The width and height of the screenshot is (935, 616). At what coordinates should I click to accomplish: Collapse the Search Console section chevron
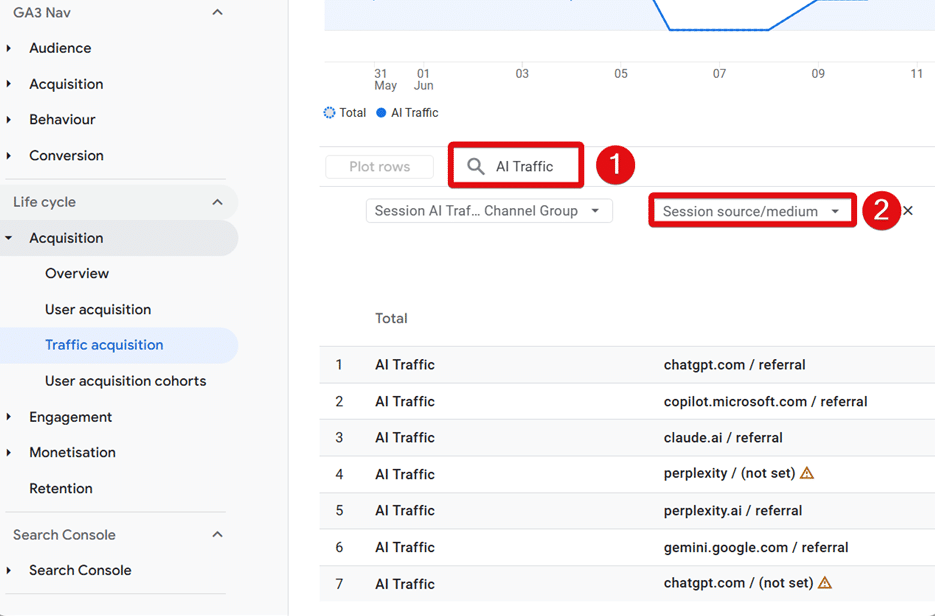(218, 534)
